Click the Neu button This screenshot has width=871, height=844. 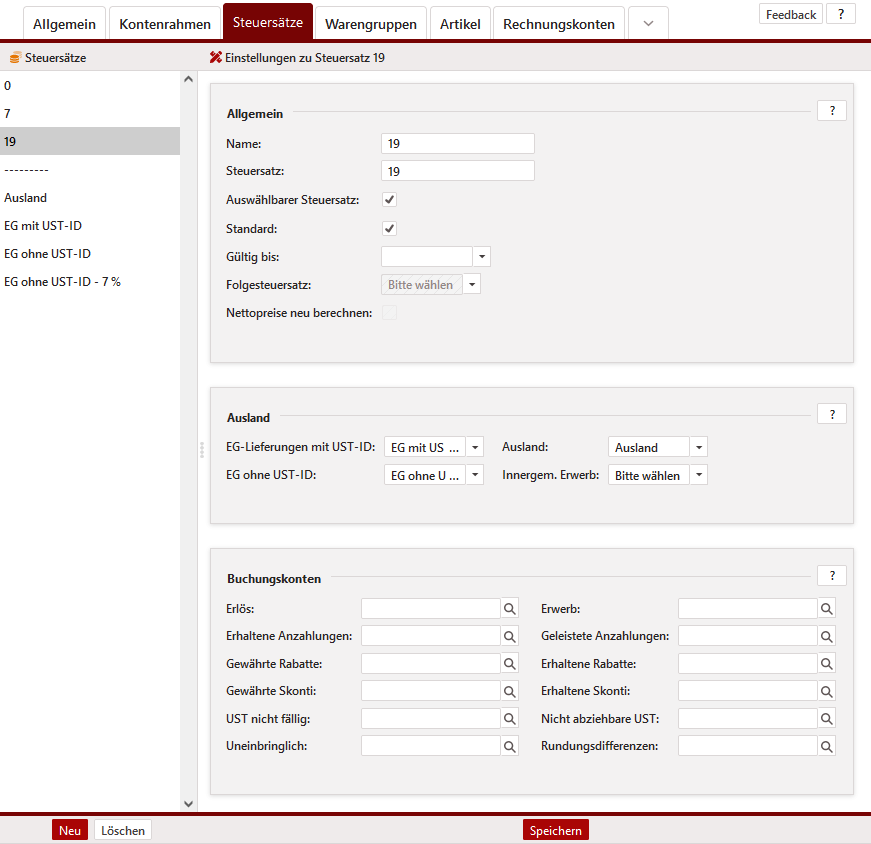[70, 830]
